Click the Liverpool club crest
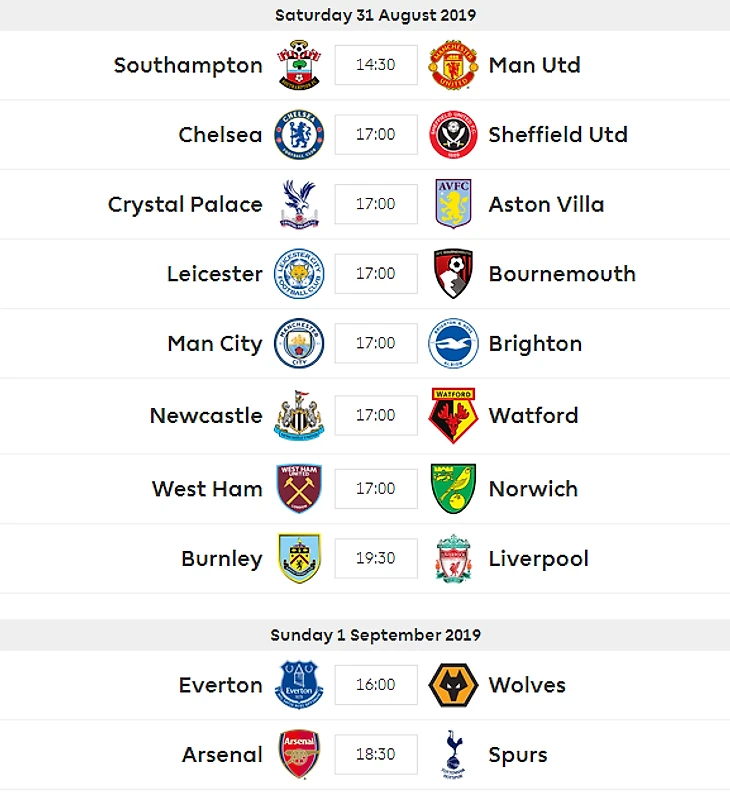The height and width of the screenshot is (800, 730). (453, 559)
